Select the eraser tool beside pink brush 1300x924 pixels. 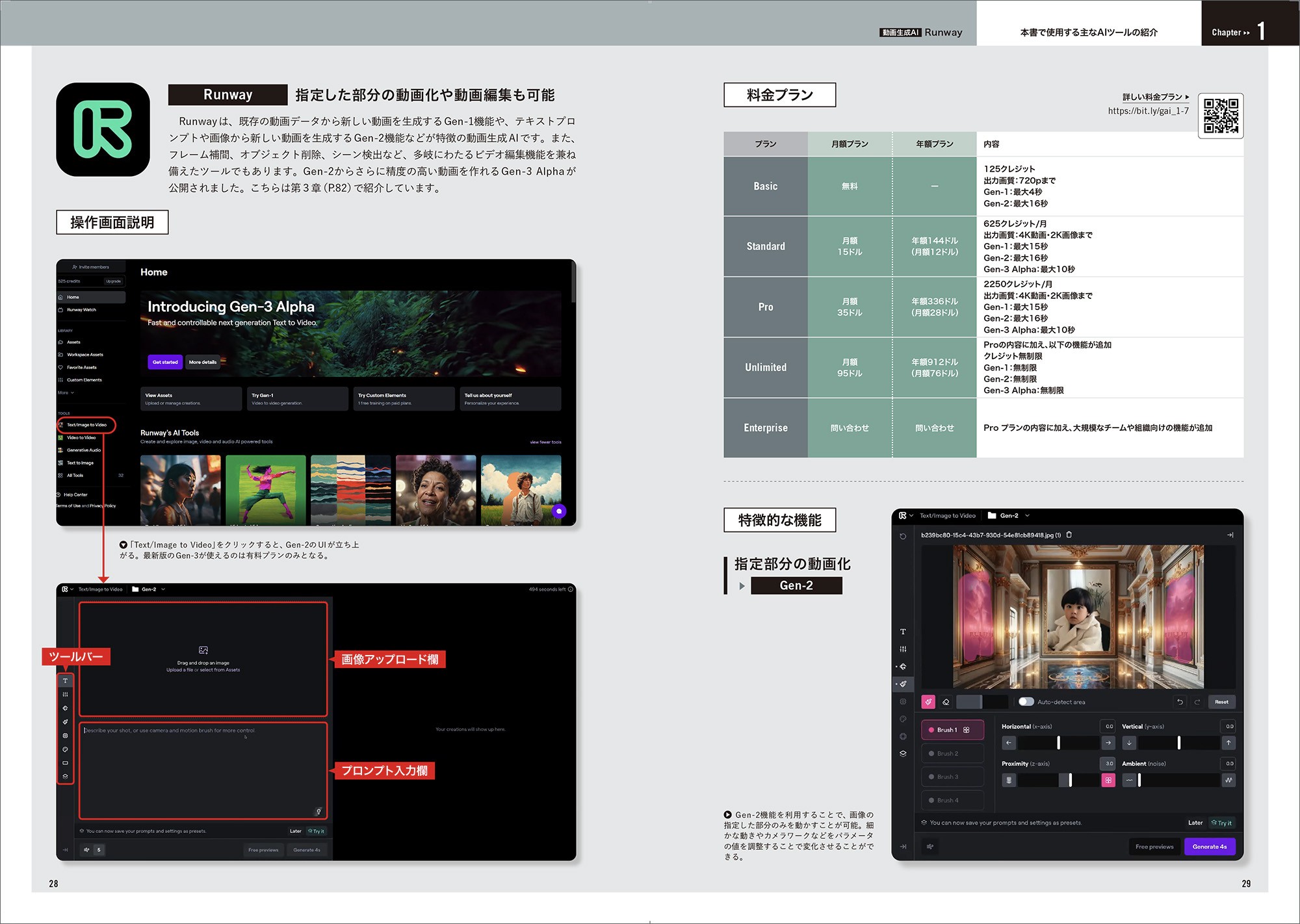tap(946, 702)
